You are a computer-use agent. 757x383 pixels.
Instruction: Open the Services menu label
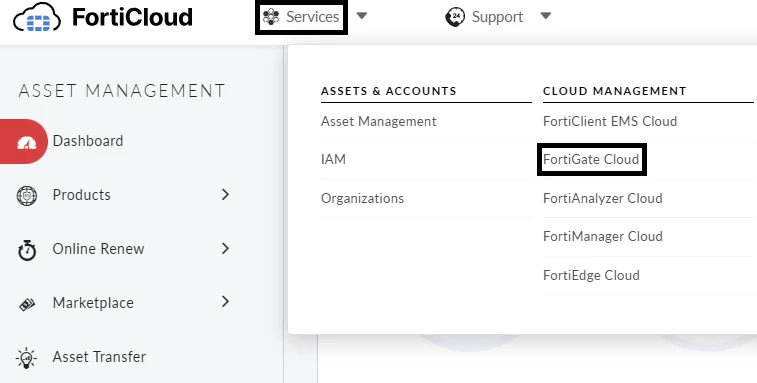pyautogui.click(x=312, y=17)
